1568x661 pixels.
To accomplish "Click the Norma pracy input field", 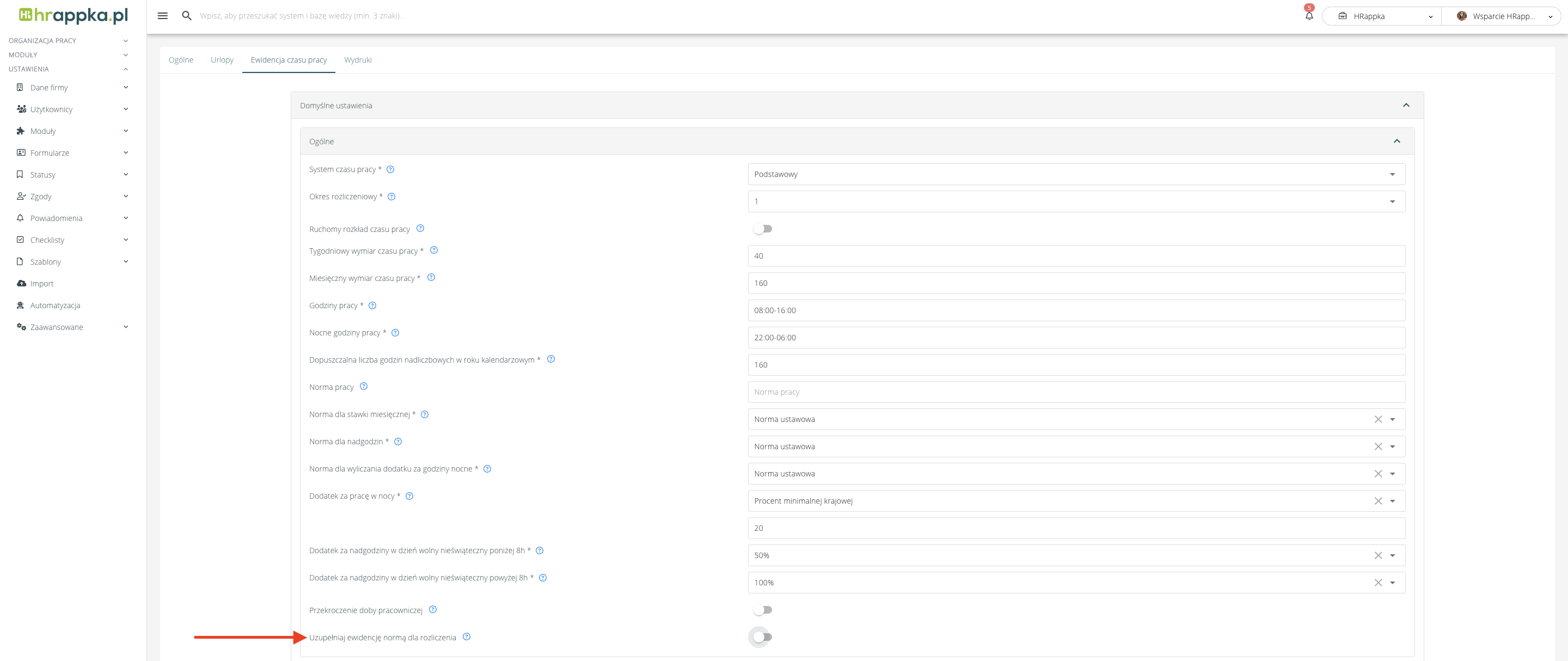I will click(x=1076, y=392).
